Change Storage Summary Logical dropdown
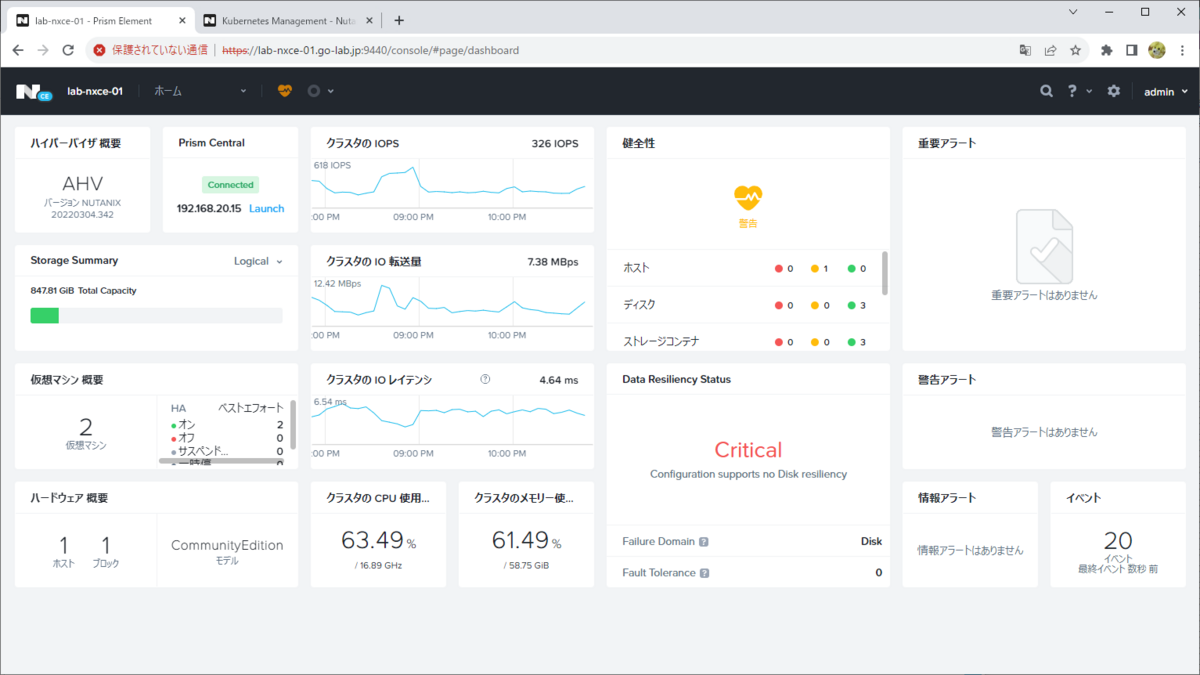The height and width of the screenshot is (675, 1200). click(x=258, y=261)
